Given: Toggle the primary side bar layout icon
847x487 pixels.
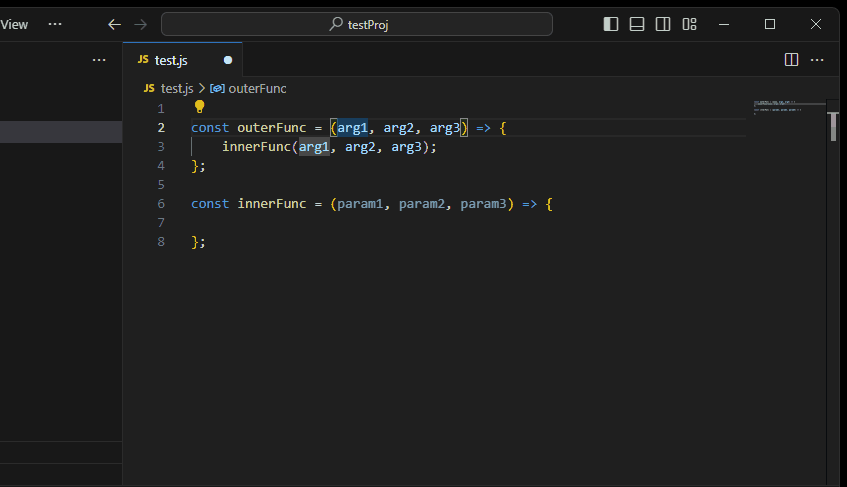Looking at the screenshot, I should click(x=610, y=24).
